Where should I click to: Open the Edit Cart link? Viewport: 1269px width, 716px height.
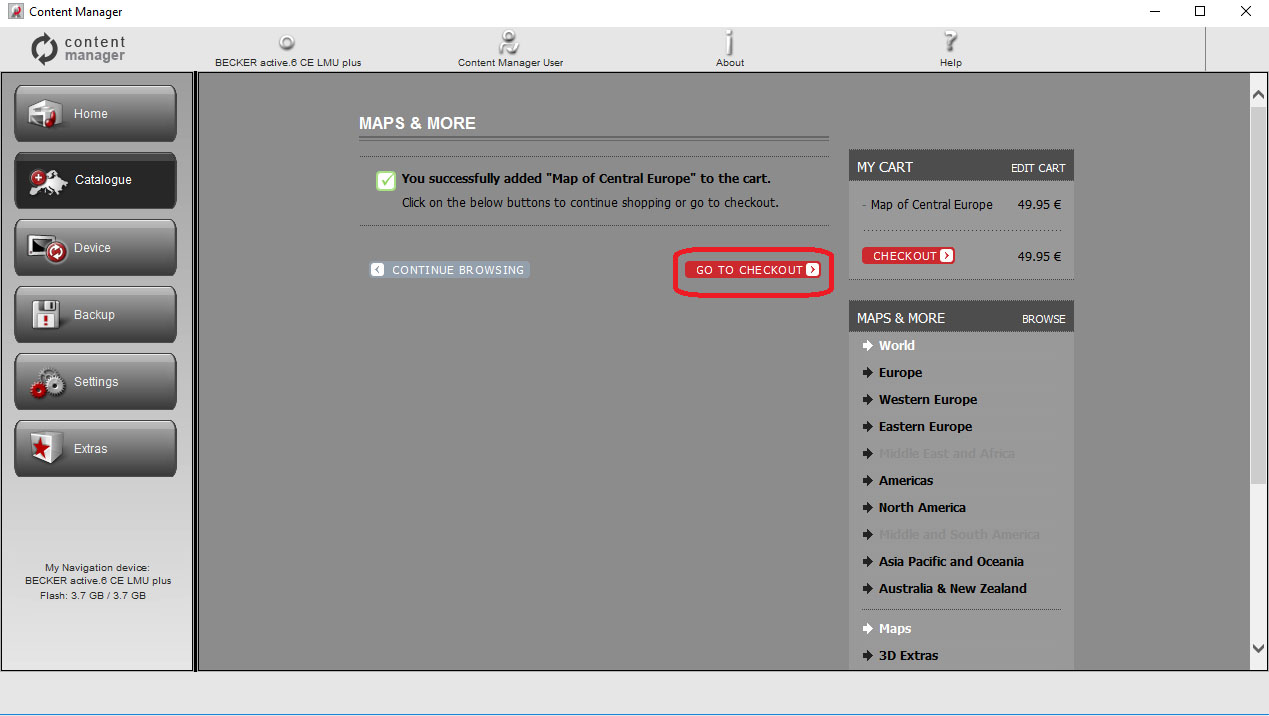pos(1037,168)
